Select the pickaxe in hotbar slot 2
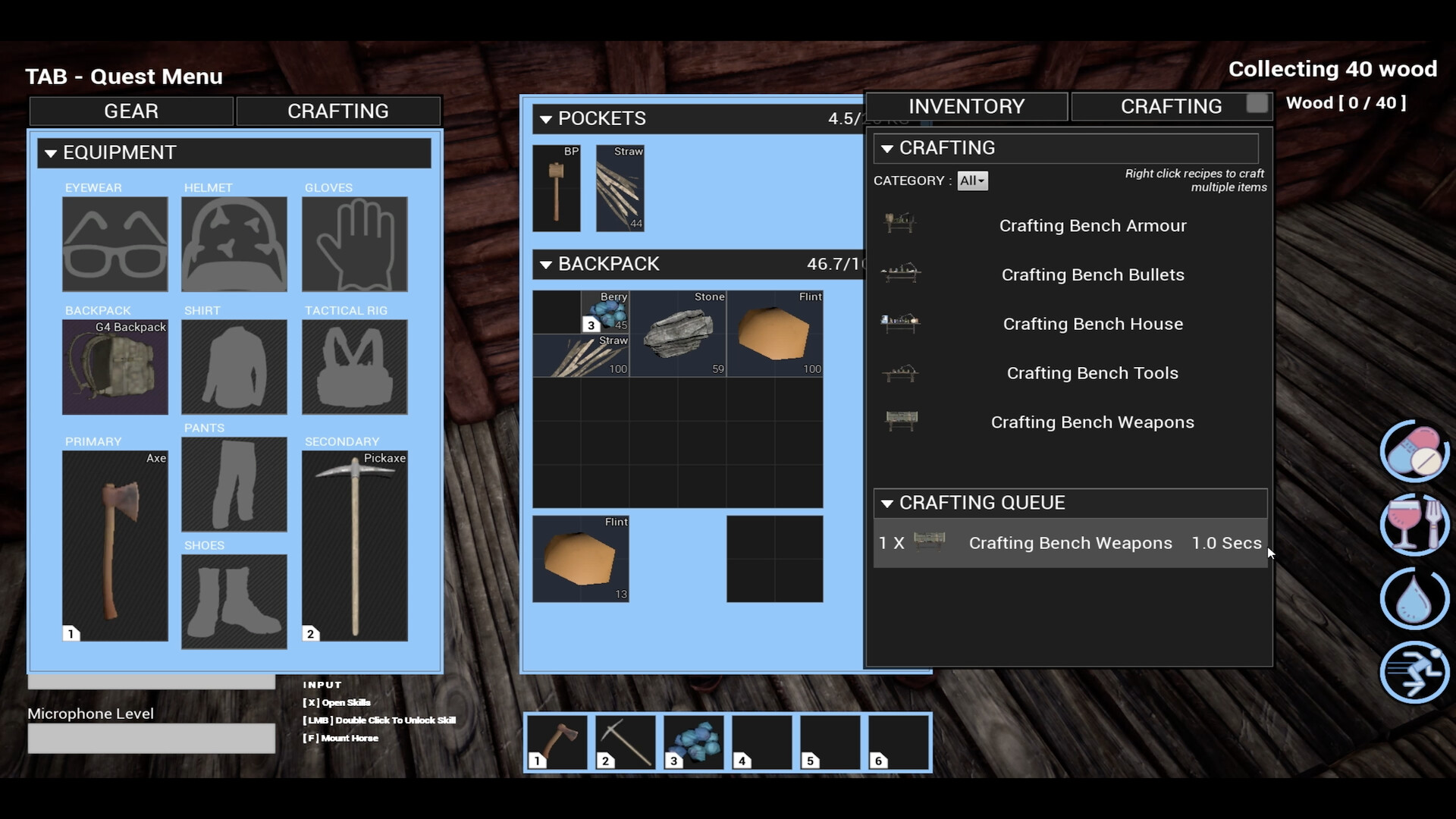 pyautogui.click(x=626, y=742)
